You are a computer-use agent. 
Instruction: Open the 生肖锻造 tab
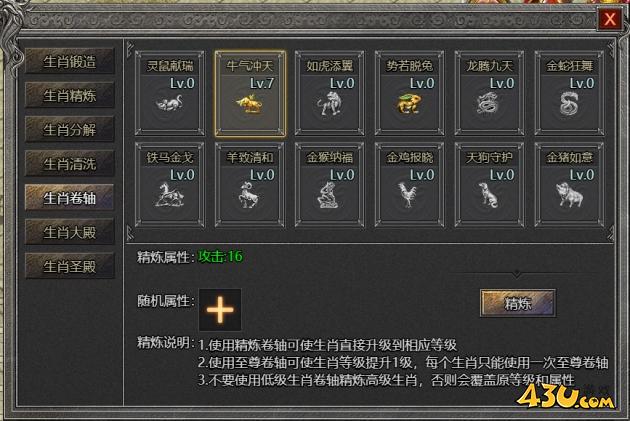pyautogui.click(x=70, y=61)
